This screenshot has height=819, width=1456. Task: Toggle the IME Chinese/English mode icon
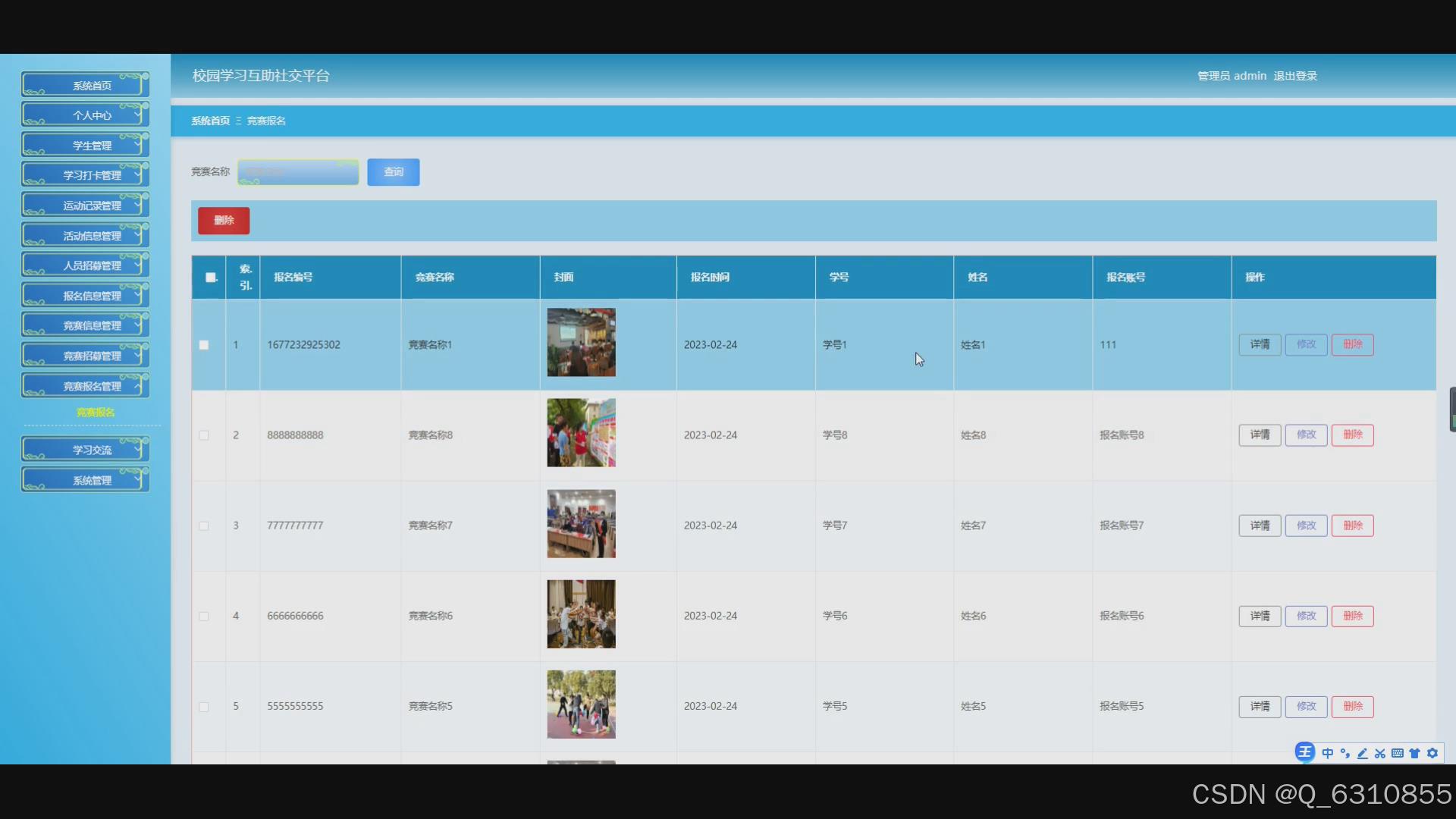pos(1327,753)
